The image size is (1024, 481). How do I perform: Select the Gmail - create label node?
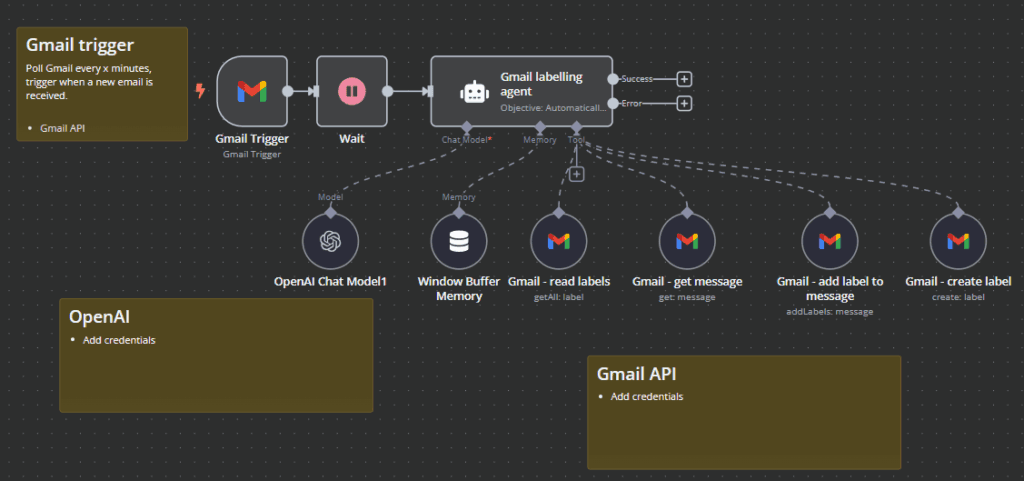coord(957,241)
